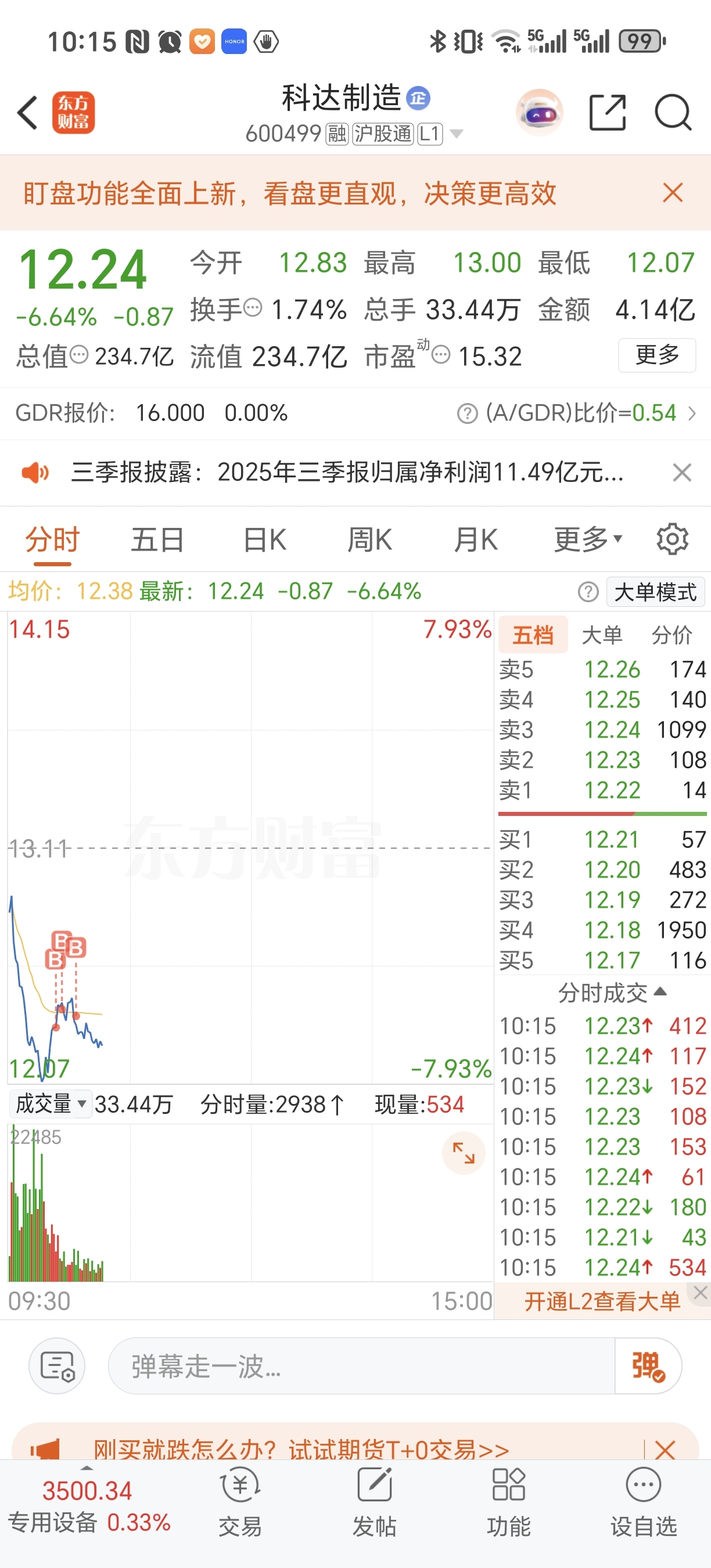
Task: Tap 开通L2查看大单 link
Action: tap(602, 1302)
